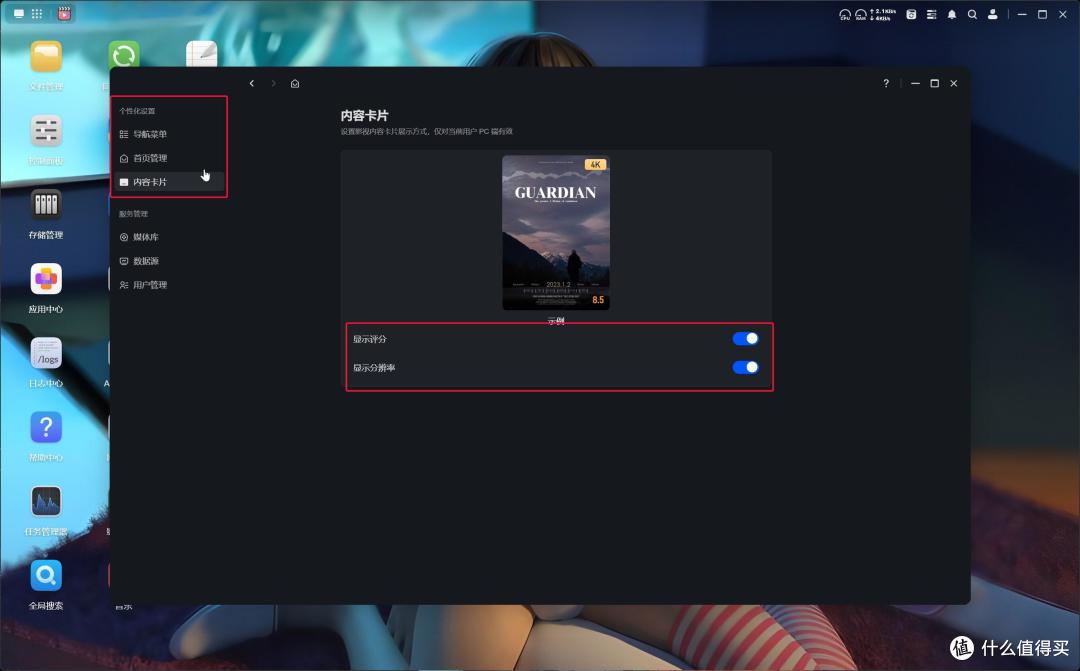
Task: Click the 服务管理 section label
Action: [x=134, y=214]
